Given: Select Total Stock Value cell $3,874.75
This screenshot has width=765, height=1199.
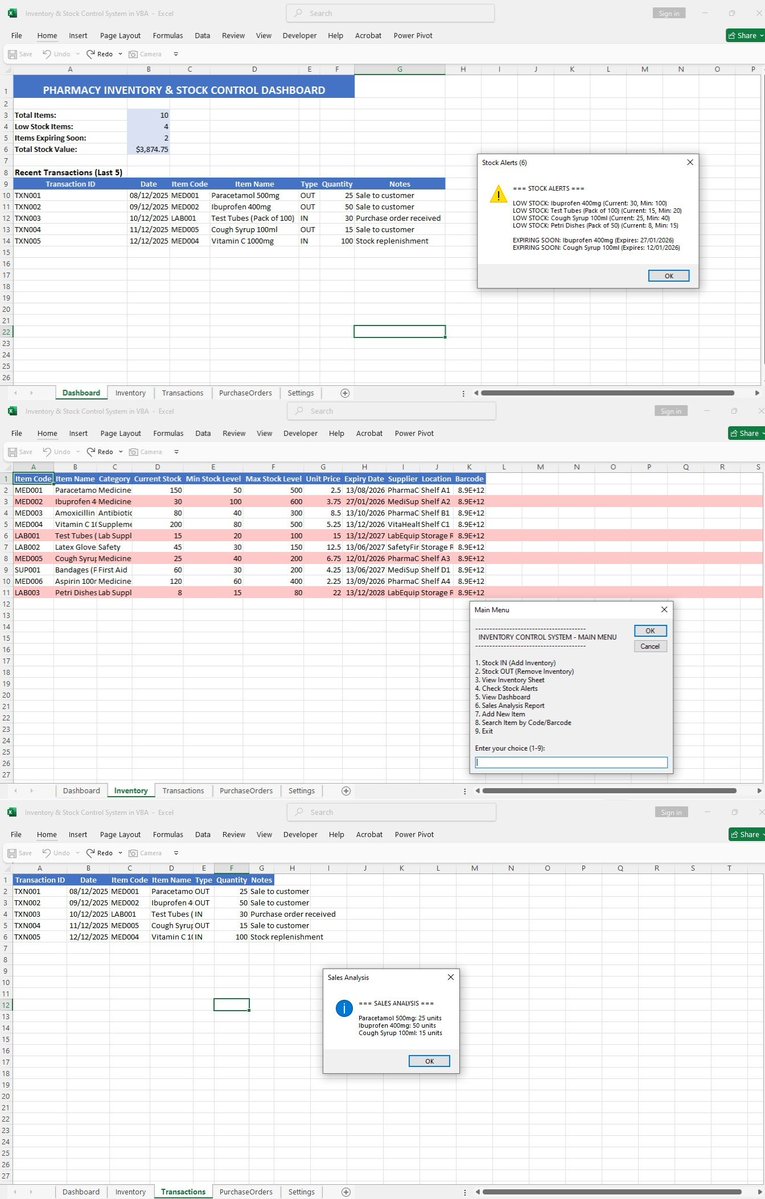Looking at the screenshot, I should 148,149.
